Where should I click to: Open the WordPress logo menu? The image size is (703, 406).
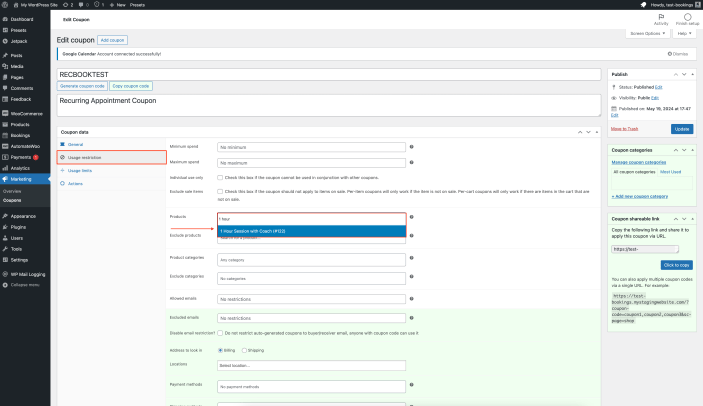click(5, 5)
